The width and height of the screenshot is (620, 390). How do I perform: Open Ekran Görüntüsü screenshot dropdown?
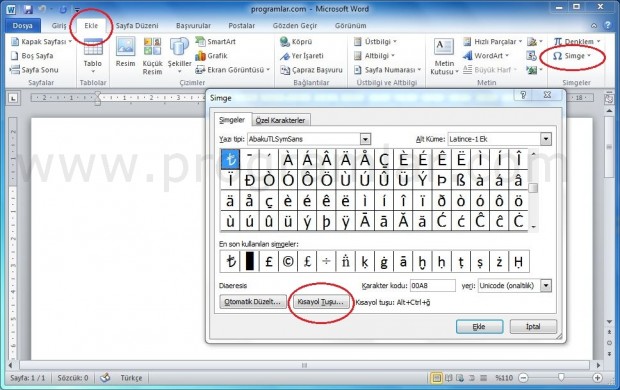pos(232,70)
